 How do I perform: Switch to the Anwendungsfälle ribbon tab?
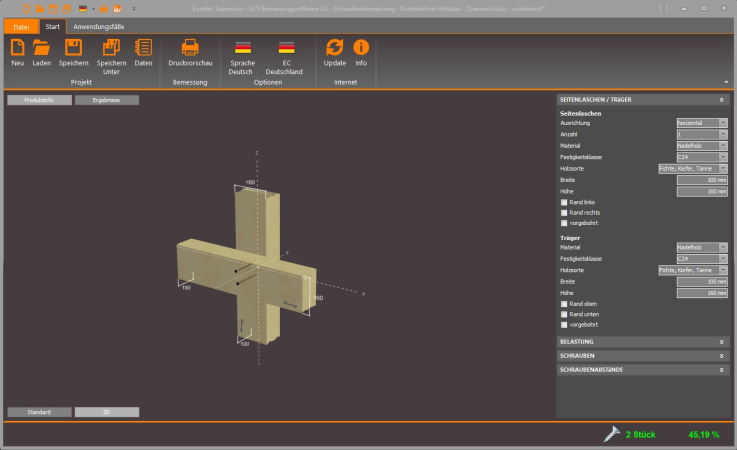[99, 26]
